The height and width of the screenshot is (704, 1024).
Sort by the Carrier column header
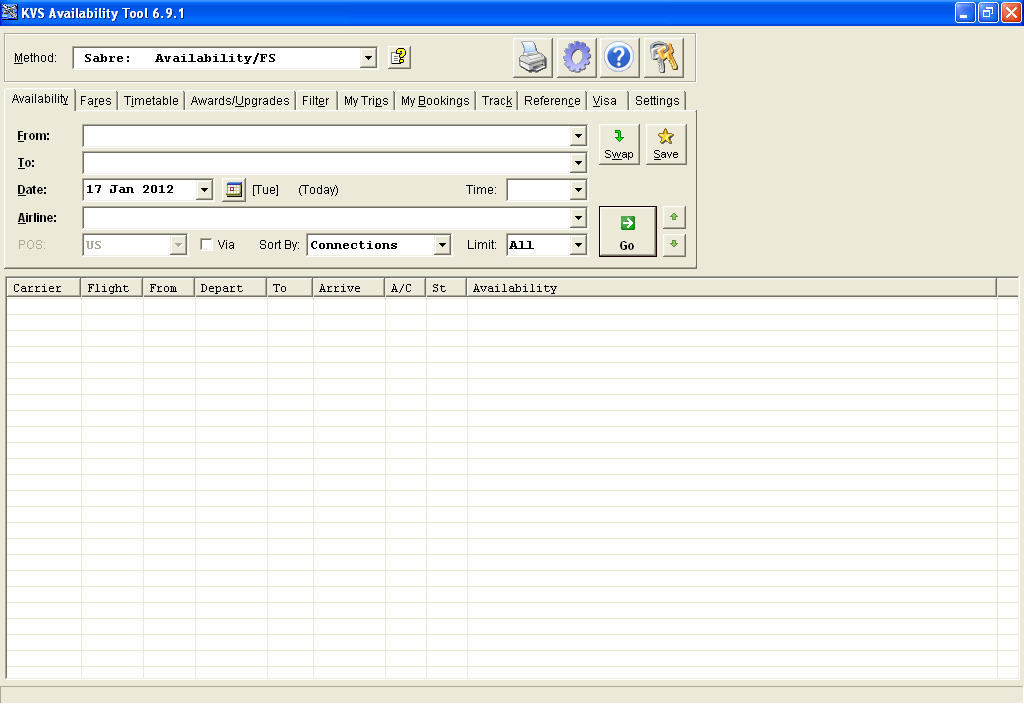43,288
